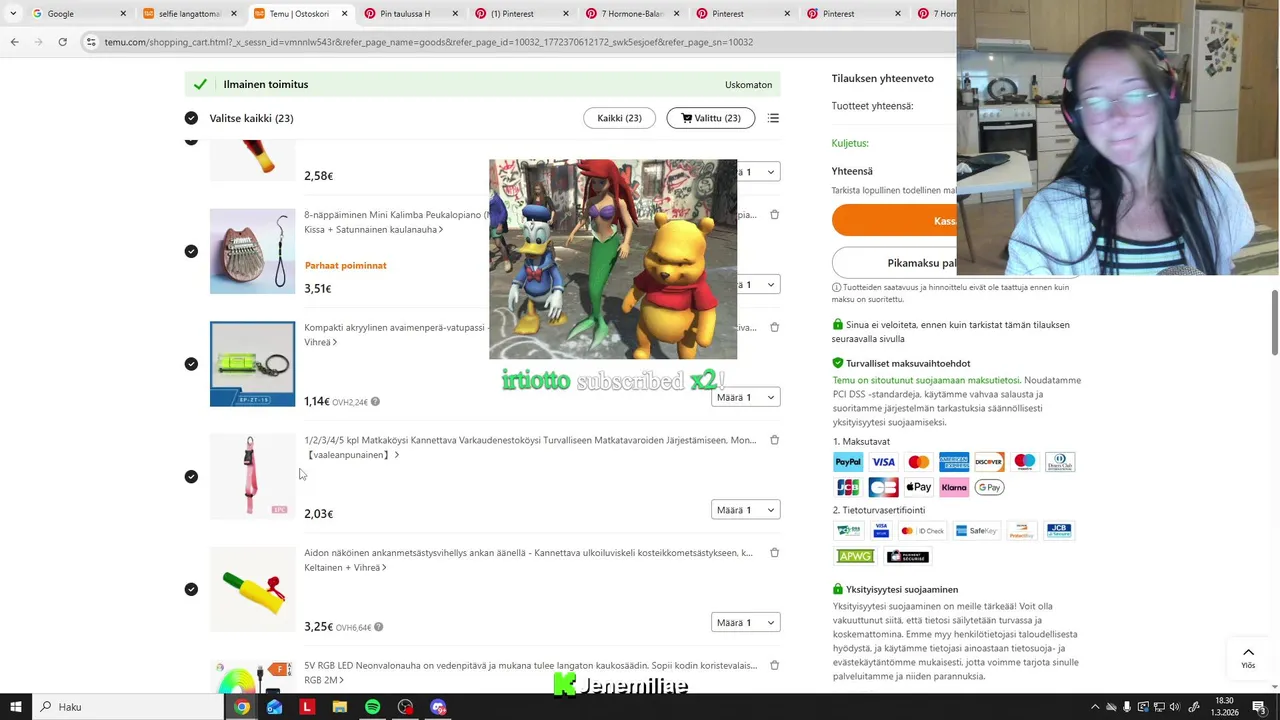Click the Kaikki (23) filter button
This screenshot has width=1280, height=720.
click(619, 118)
